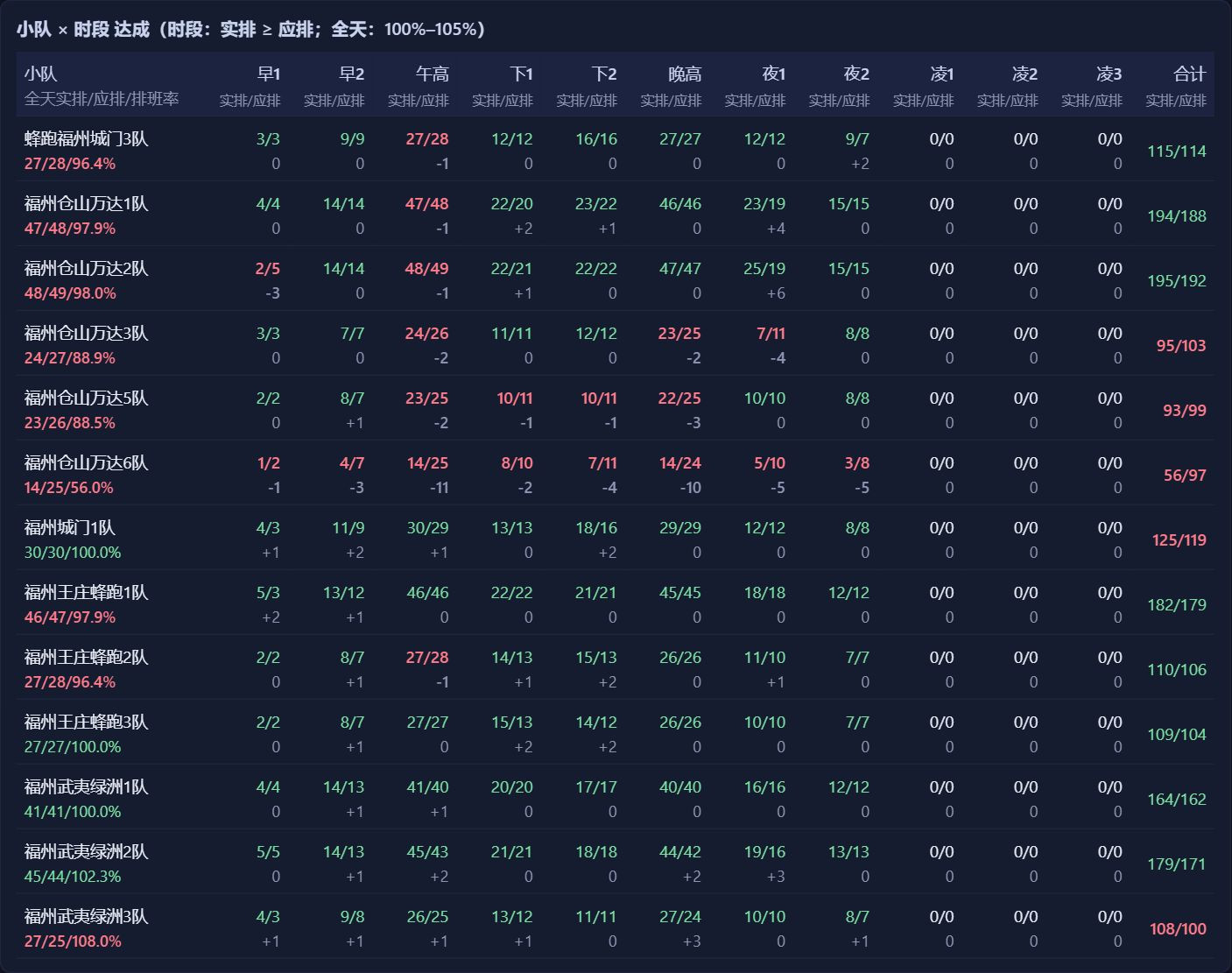Click 9/7 夜2 cell of 蜂跑福州城门3队
This screenshot has width=1232, height=973.
pos(857,139)
